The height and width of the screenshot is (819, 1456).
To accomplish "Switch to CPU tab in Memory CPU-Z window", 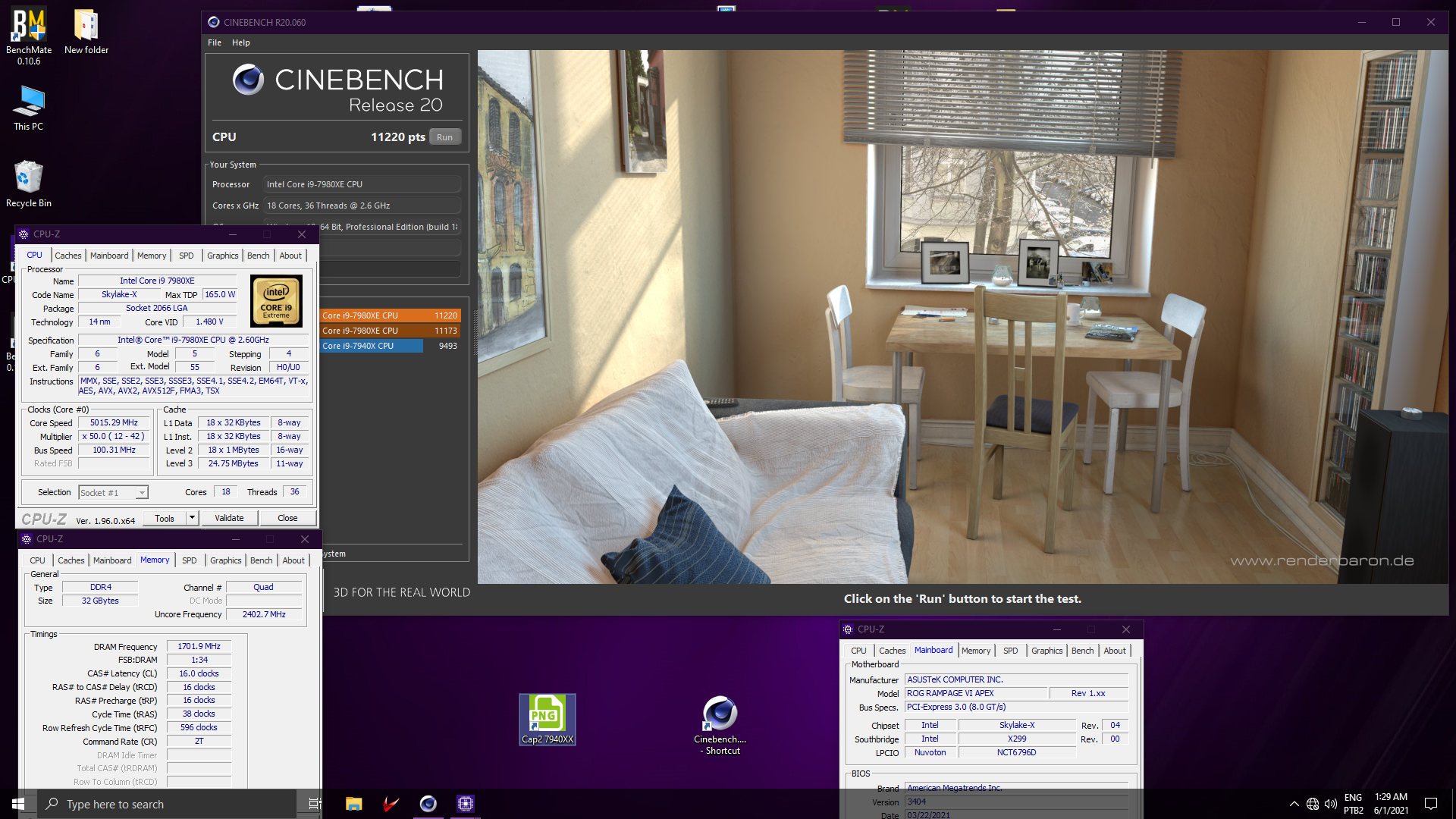I will coord(38,560).
